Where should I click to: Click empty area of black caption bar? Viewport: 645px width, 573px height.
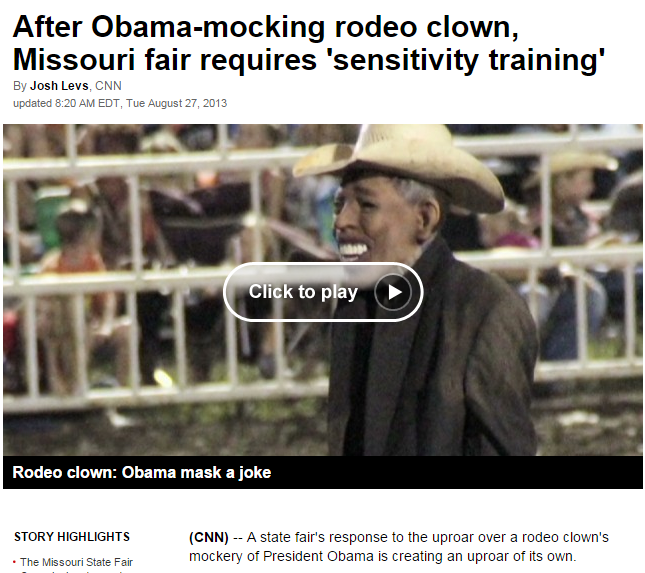coord(452,472)
